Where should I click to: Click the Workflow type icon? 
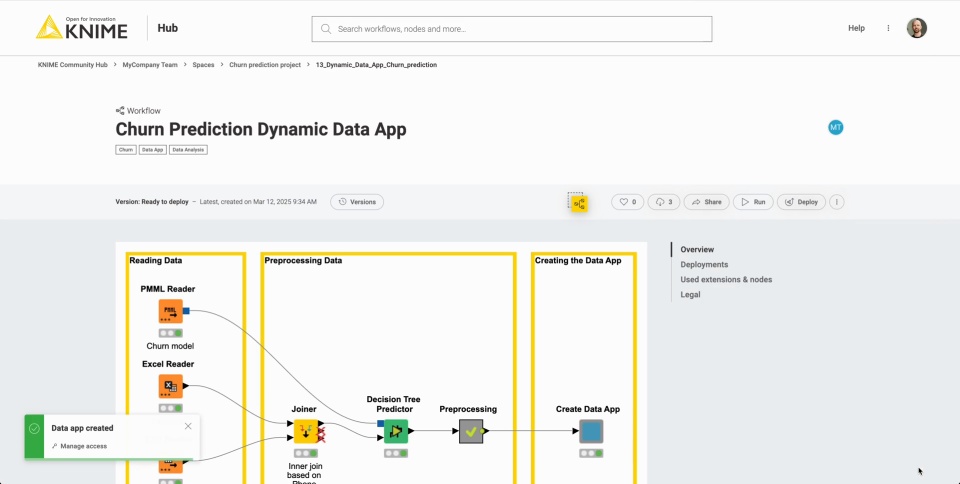click(x=120, y=111)
